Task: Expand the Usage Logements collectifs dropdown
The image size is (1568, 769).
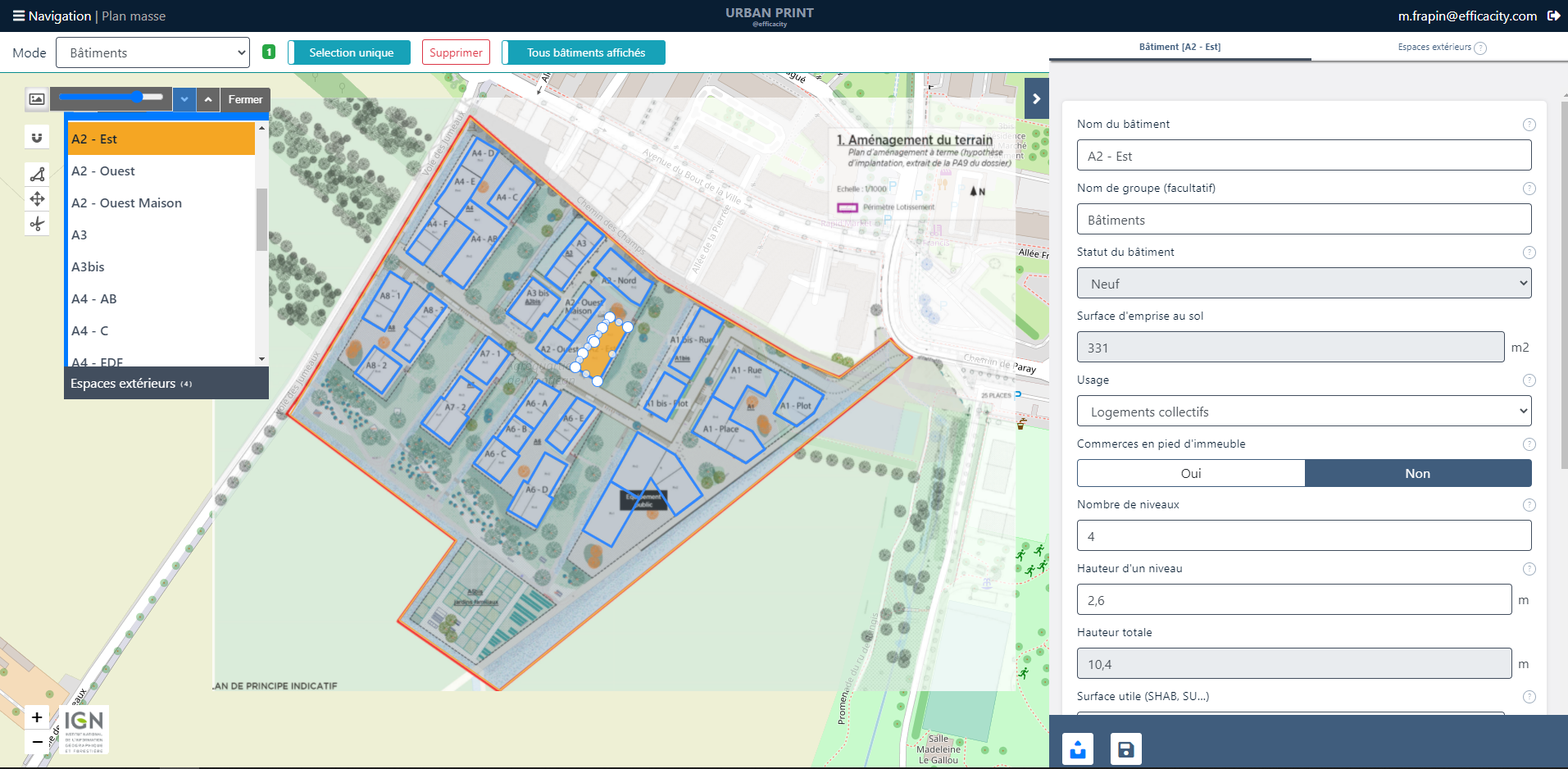Action: point(1303,412)
